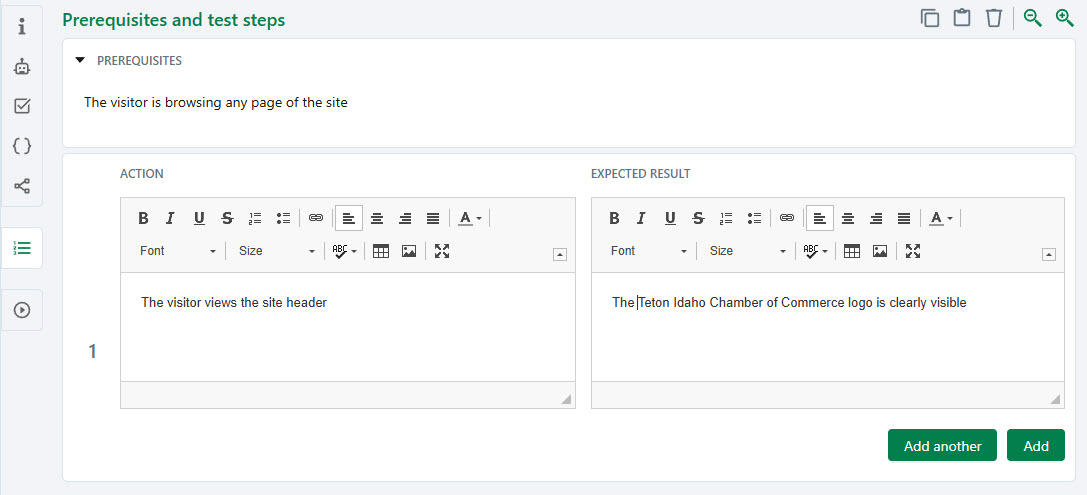Insert table in the Expected Result editor

[x=852, y=251]
